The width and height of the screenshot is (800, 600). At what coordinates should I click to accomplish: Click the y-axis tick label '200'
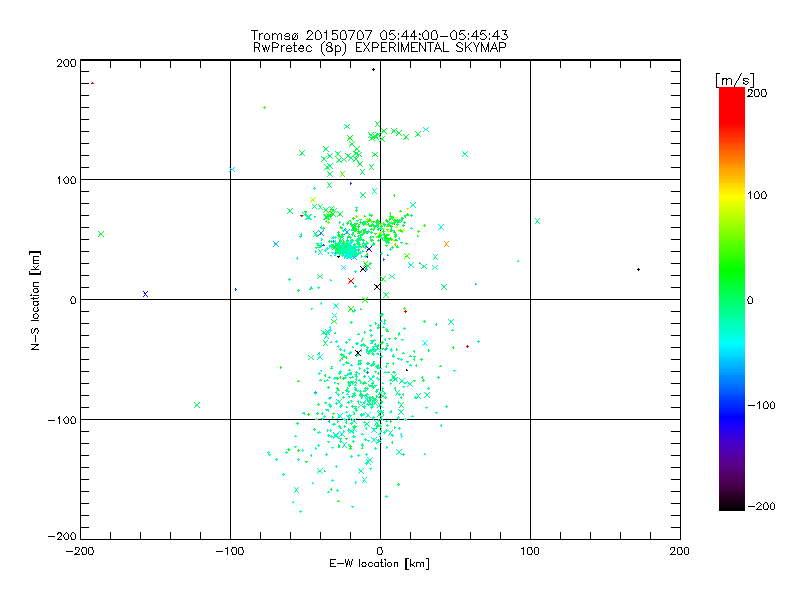(x=66, y=63)
